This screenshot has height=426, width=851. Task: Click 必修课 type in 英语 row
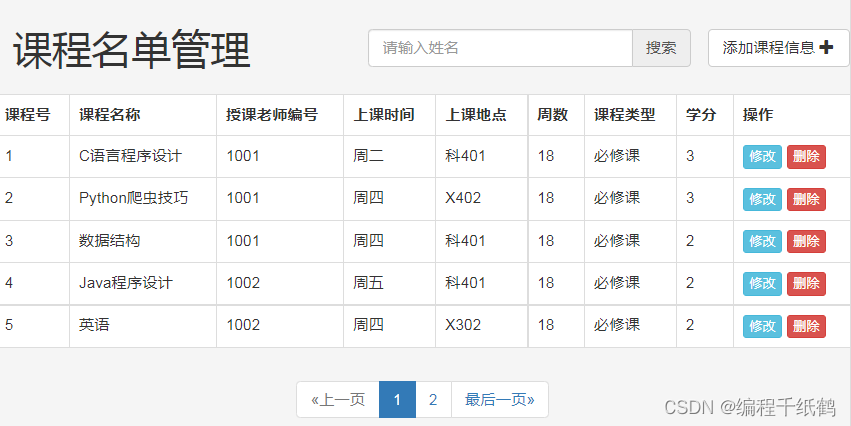[x=631, y=326]
